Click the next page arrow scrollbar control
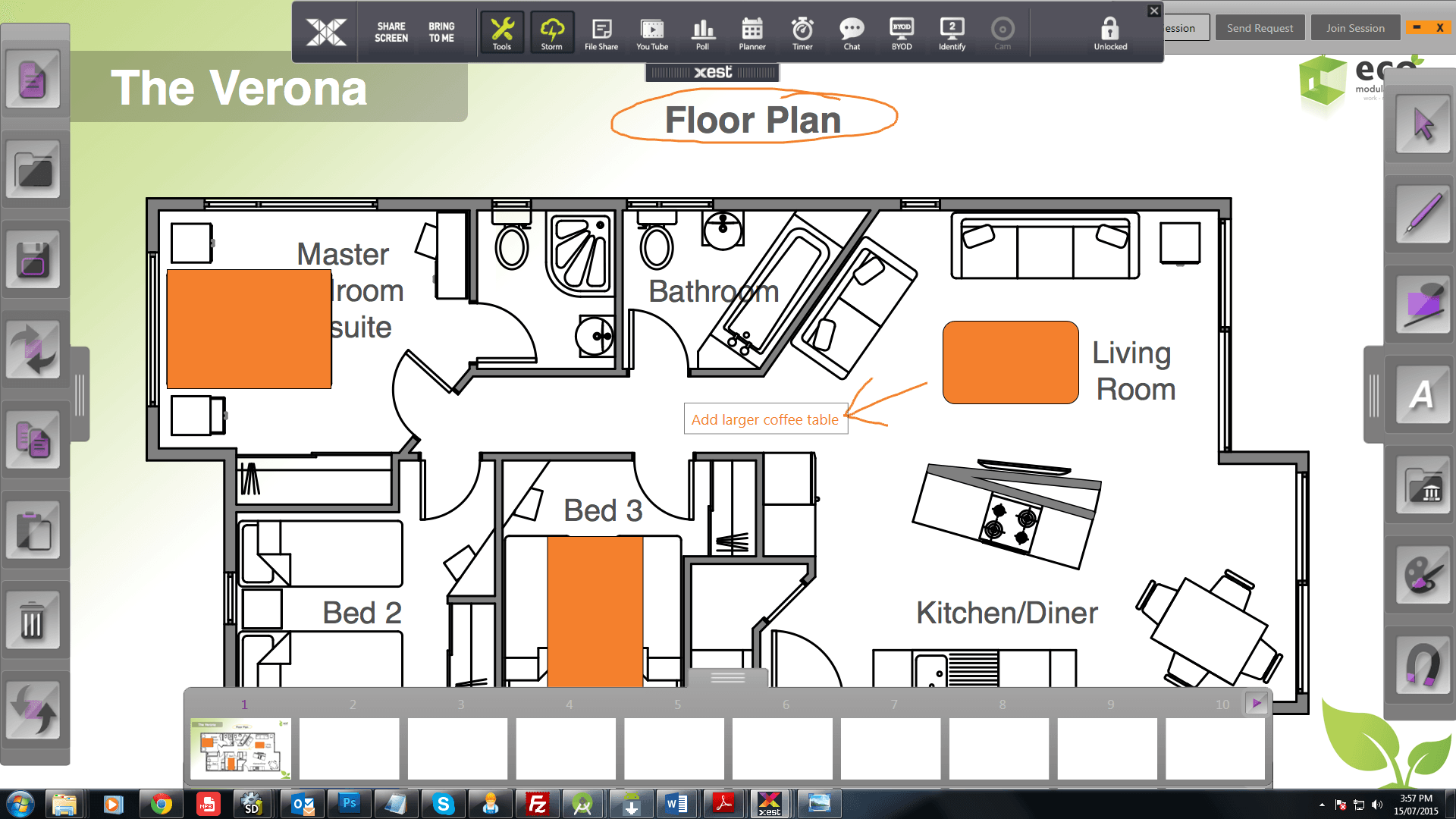 [x=1257, y=703]
